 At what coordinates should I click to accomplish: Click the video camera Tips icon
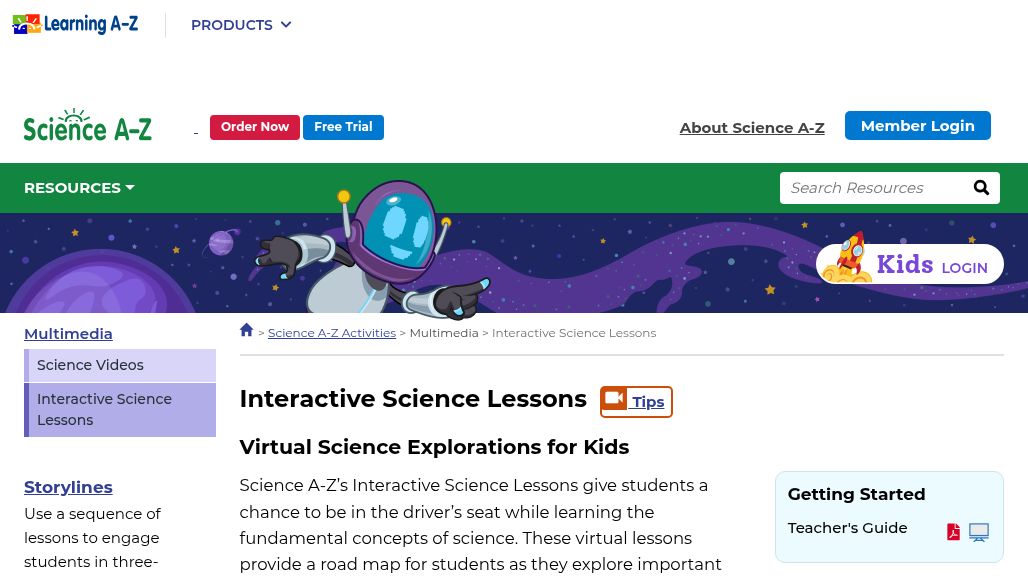pos(614,399)
